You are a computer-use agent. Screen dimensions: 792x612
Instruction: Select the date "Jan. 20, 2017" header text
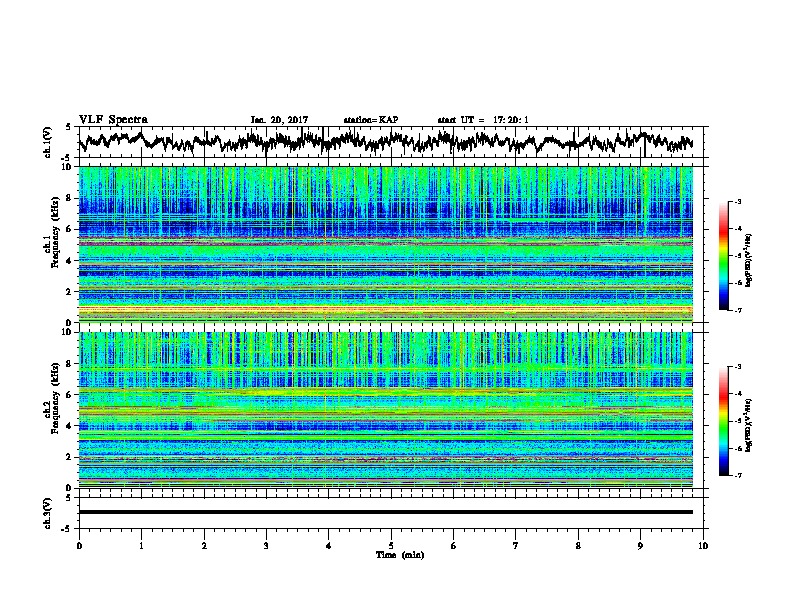[x=279, y=120]
